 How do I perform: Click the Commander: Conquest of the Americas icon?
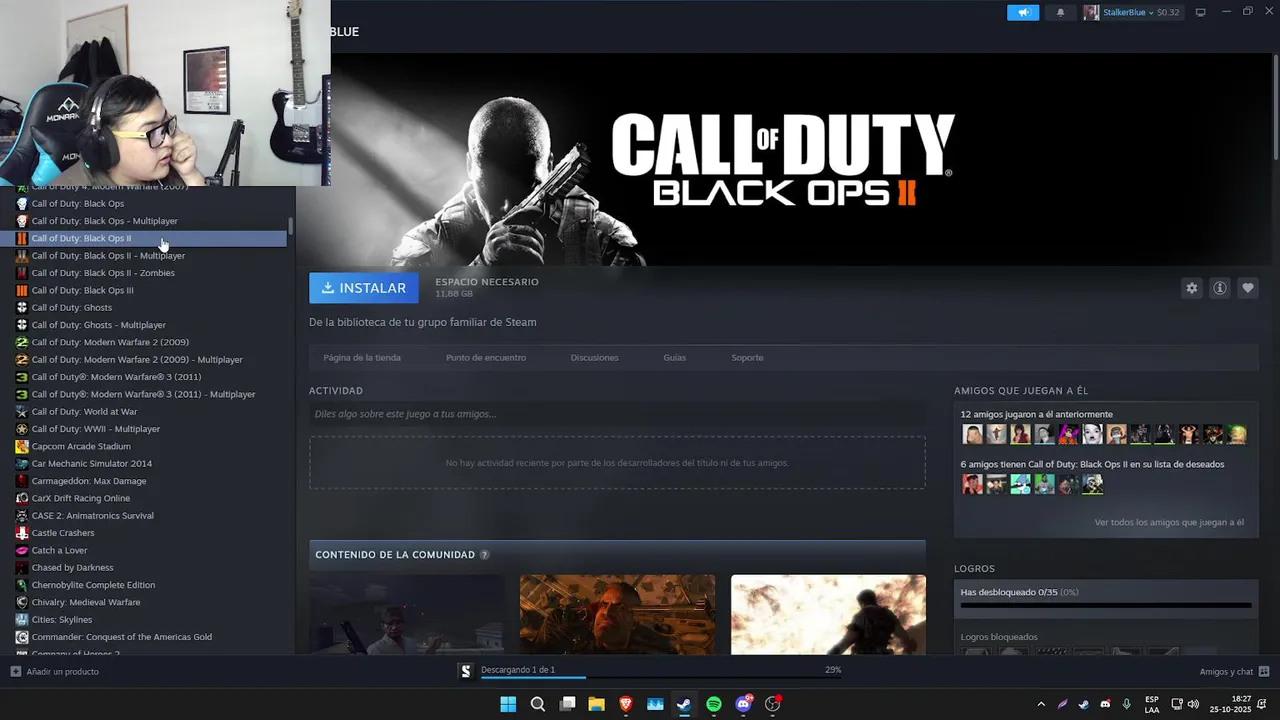(22, 637)
